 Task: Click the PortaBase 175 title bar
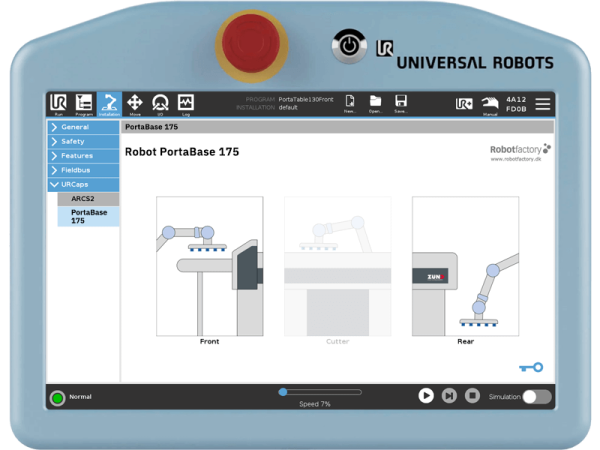click(x=338, y=127)
